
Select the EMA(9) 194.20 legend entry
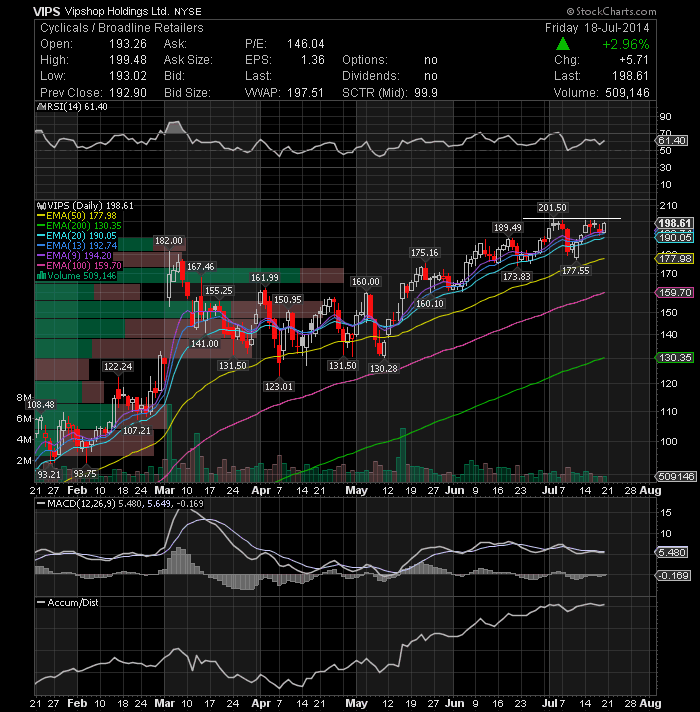74,256
